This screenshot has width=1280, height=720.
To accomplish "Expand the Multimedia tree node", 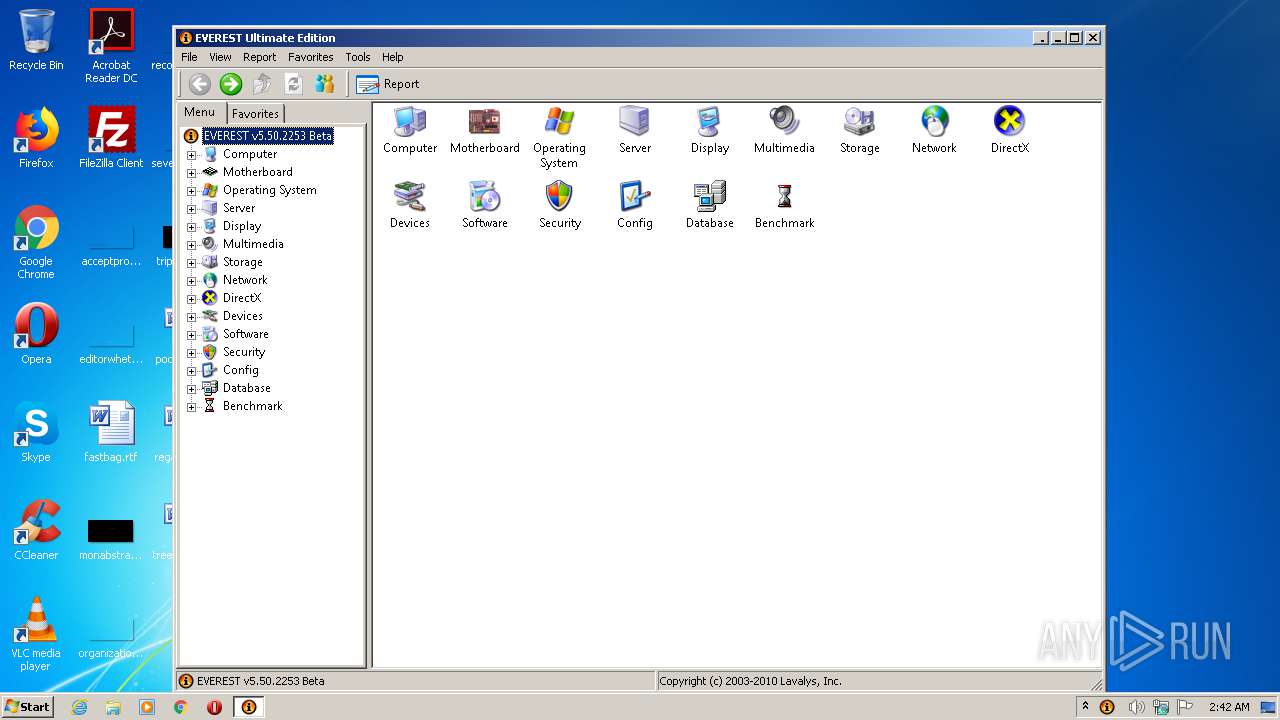I will [192, 245].
